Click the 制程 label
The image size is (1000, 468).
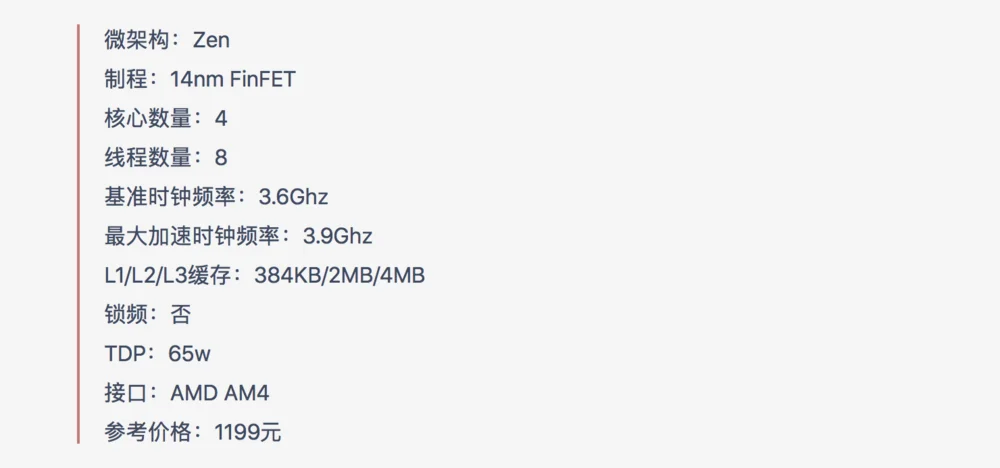click(x=126, y=80)
